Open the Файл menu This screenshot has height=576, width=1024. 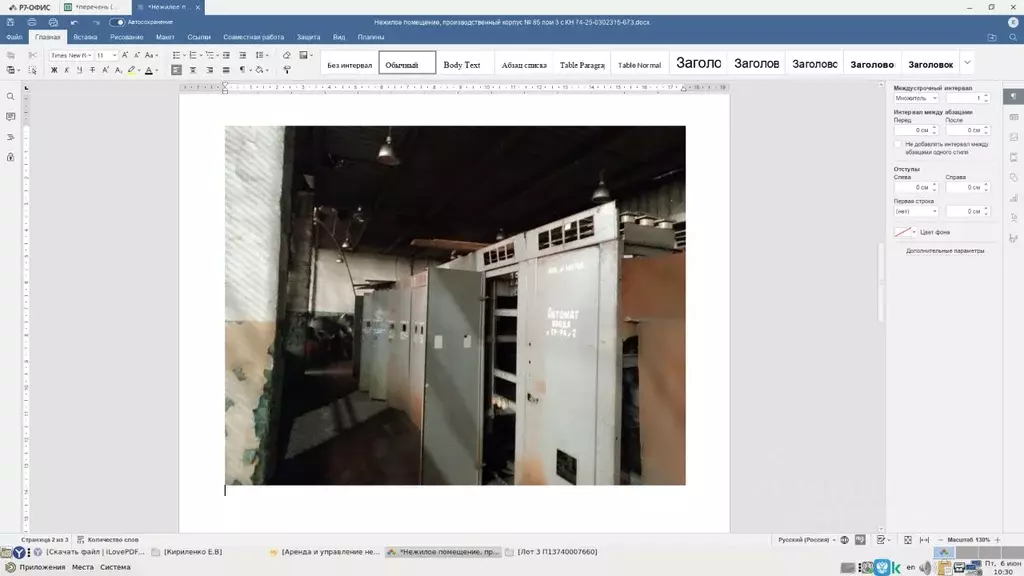(14, 37)
